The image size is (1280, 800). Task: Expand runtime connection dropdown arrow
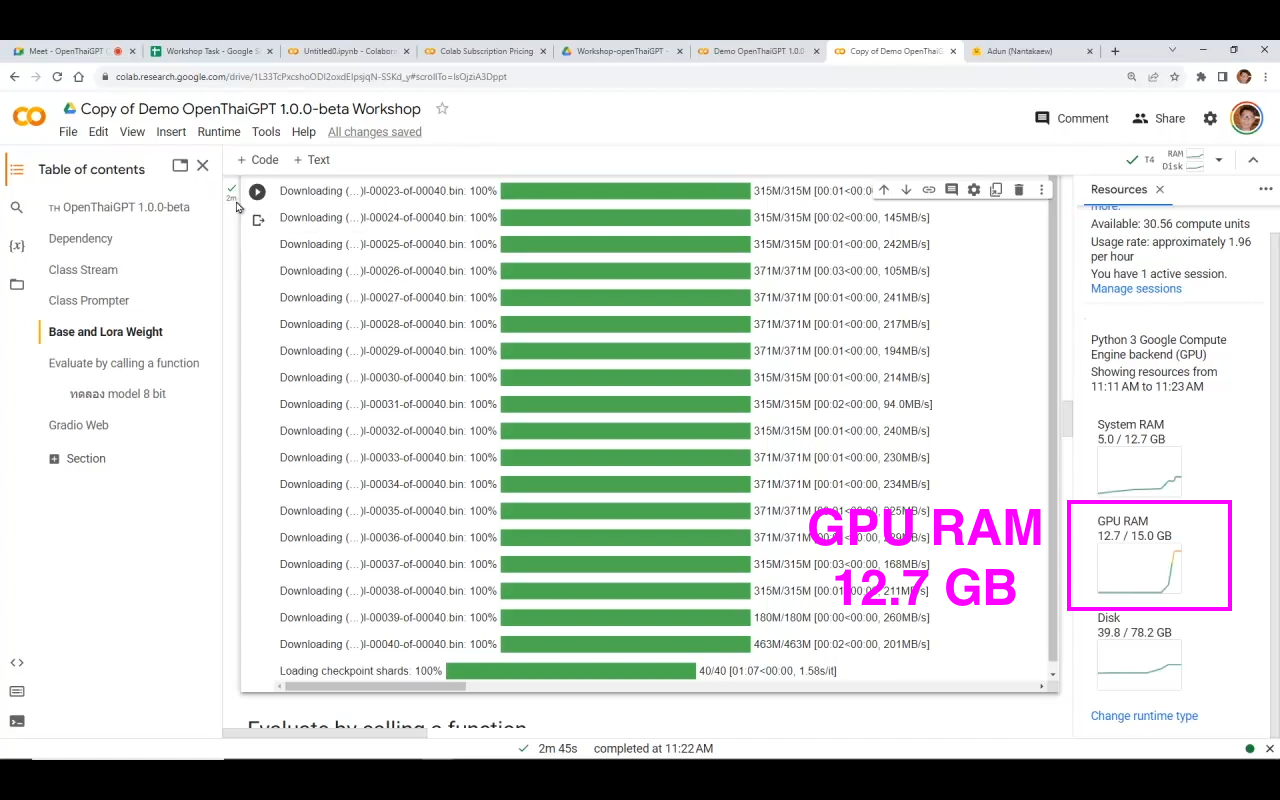coord(1219,160)
